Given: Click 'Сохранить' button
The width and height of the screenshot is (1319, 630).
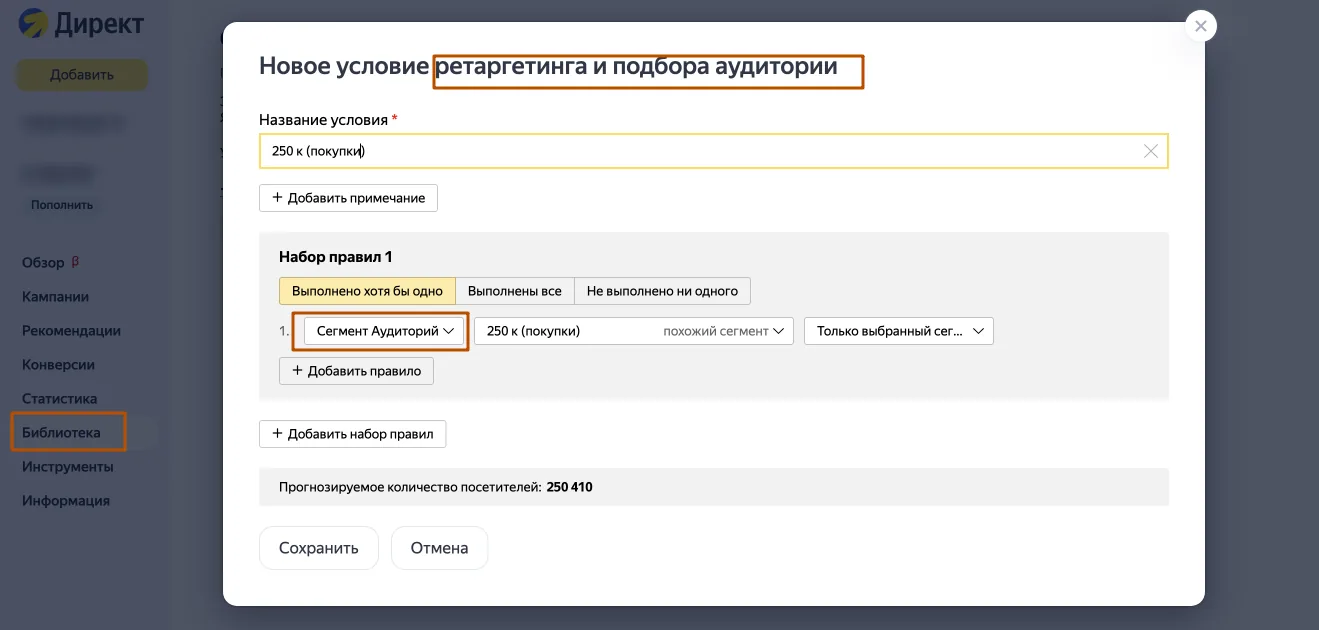Looking at the screenshot, I should click(319, 548).
